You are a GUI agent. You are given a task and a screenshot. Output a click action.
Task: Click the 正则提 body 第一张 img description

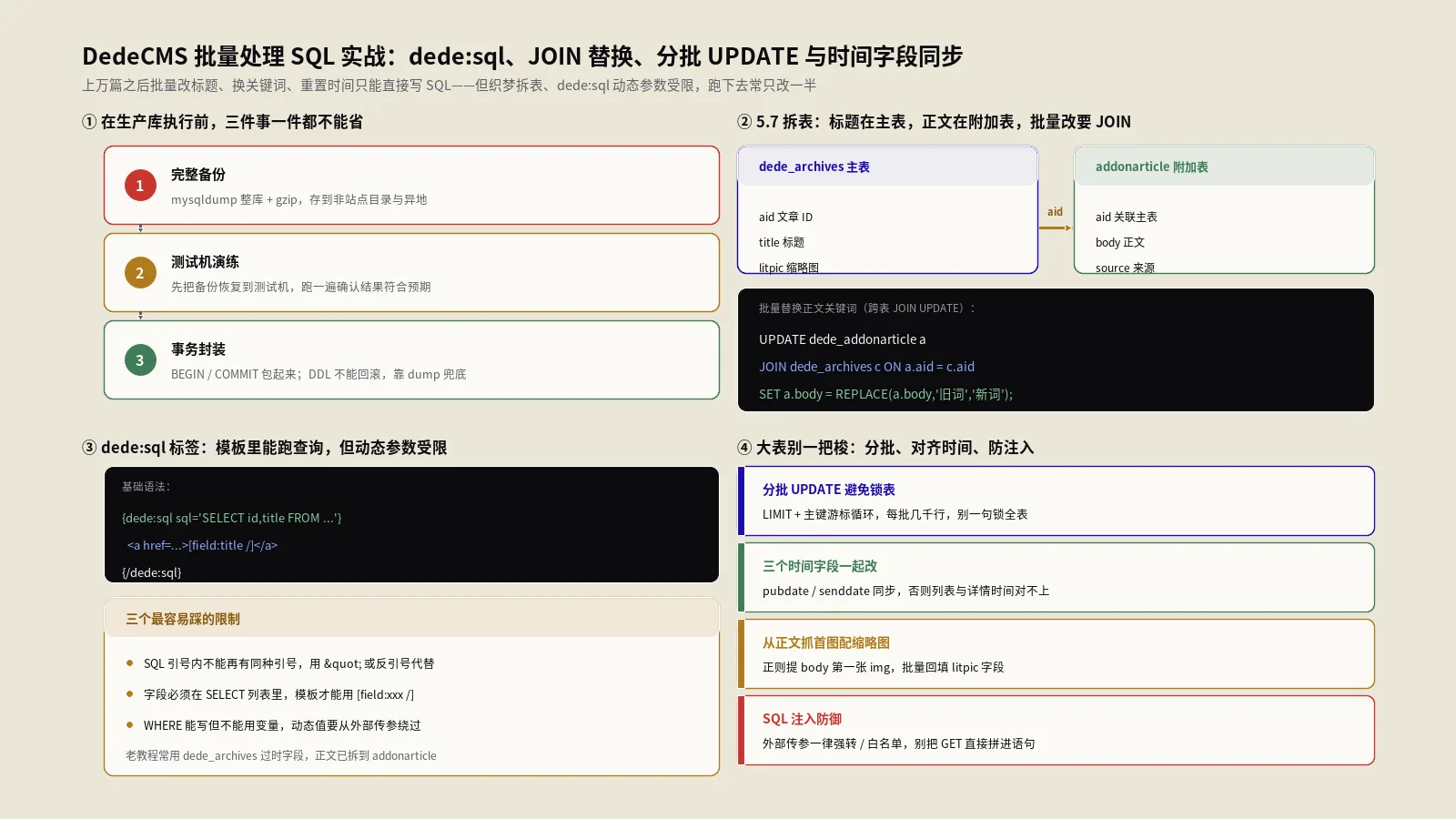883,667
